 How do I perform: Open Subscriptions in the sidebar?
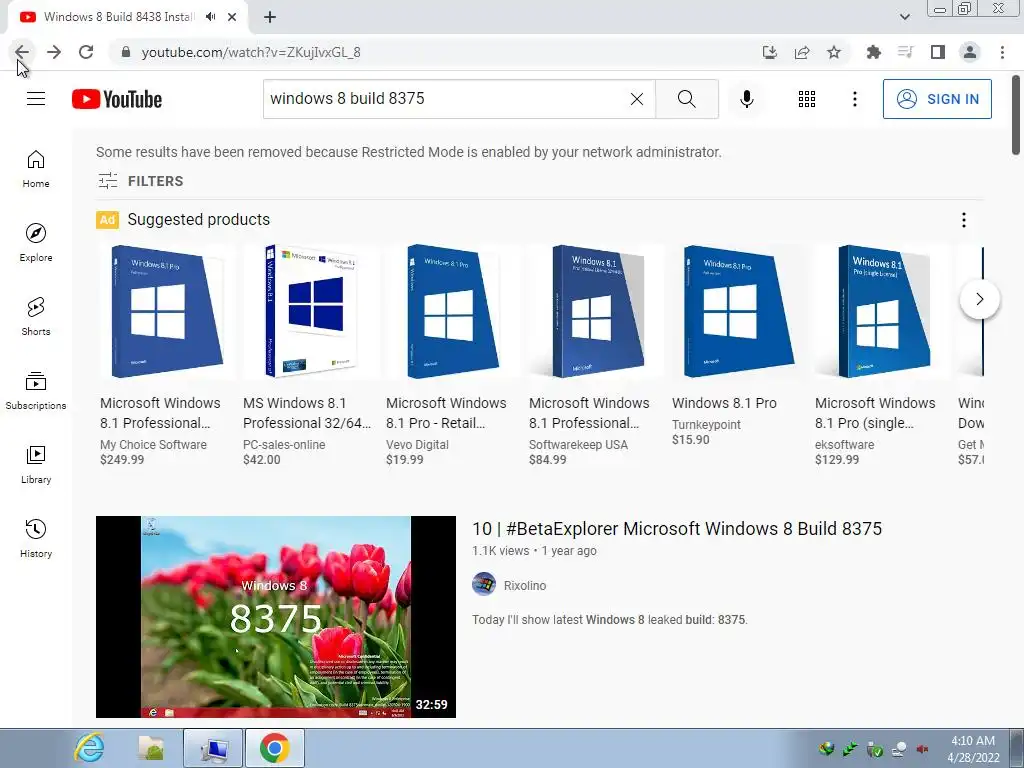pos(36,391)
